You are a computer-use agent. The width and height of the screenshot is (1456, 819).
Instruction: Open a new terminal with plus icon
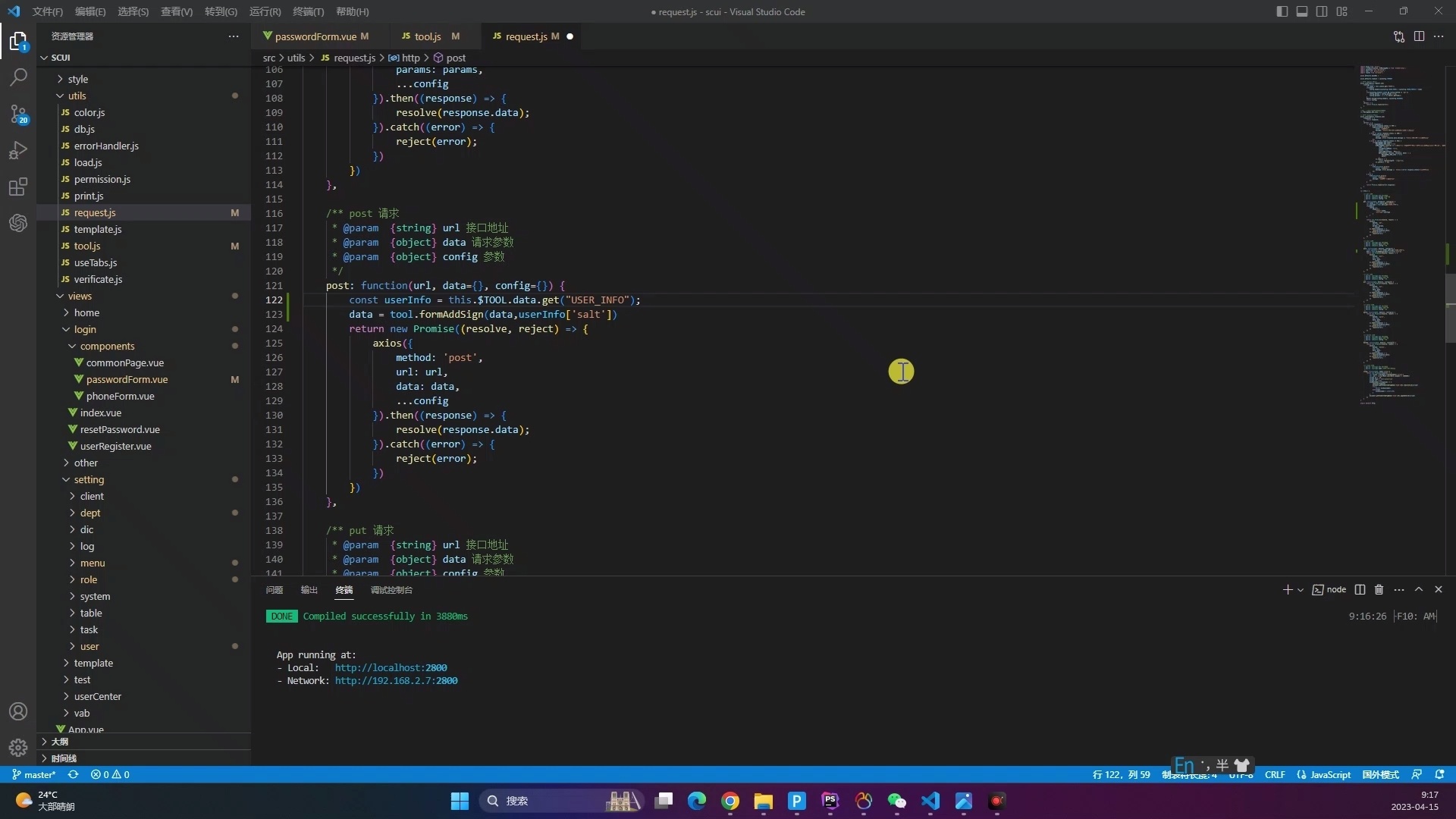coord(1287,589)
